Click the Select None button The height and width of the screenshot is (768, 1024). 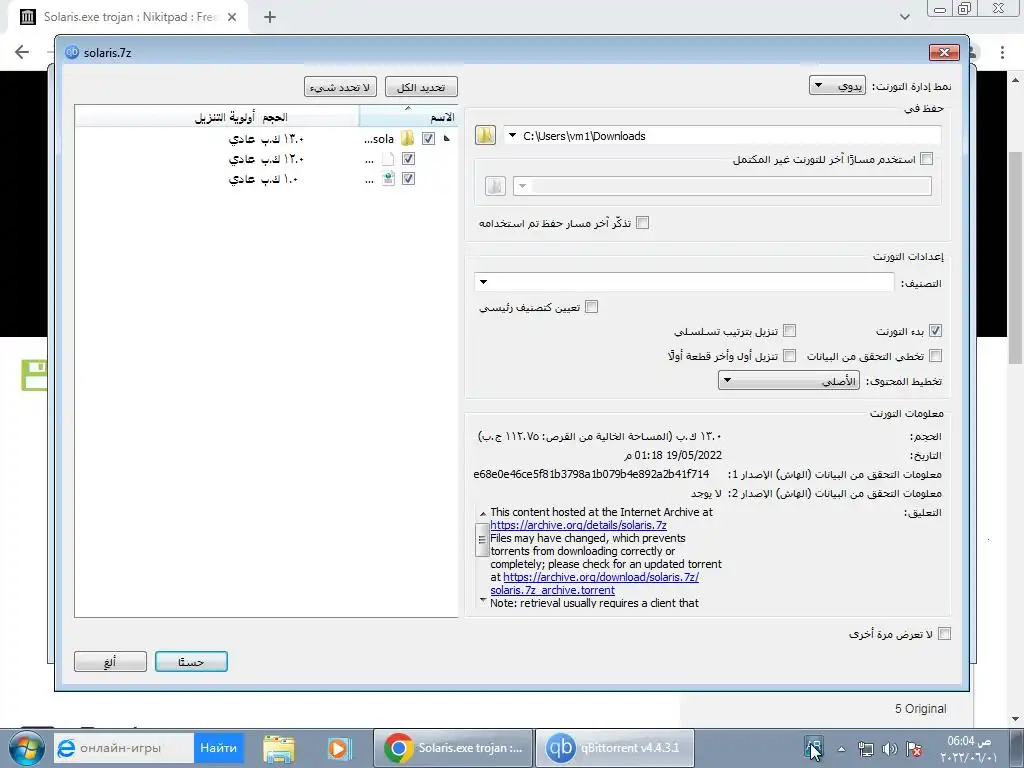tap(340, 87)
